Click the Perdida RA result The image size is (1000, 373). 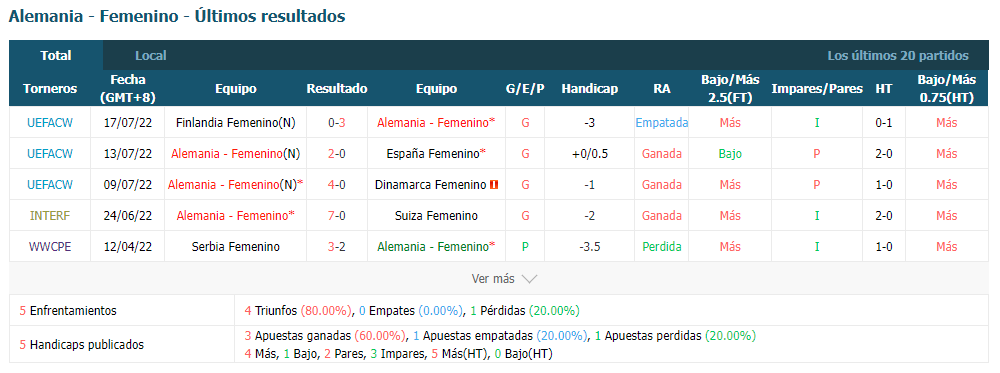coord(661,246)
